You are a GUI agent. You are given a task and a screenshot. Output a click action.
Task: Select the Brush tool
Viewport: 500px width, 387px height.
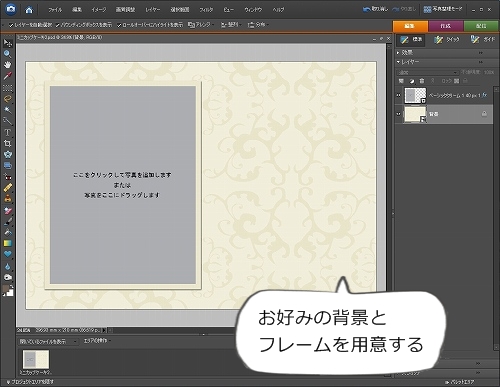(x=7, y=221)
